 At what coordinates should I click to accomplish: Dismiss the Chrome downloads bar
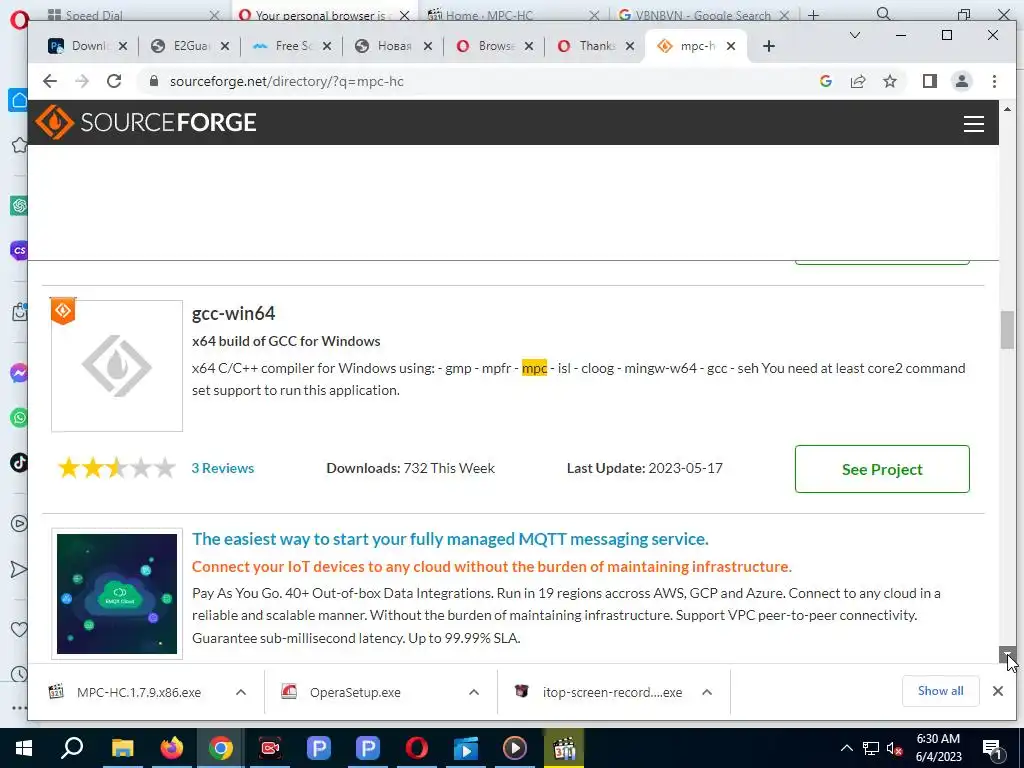997,691
